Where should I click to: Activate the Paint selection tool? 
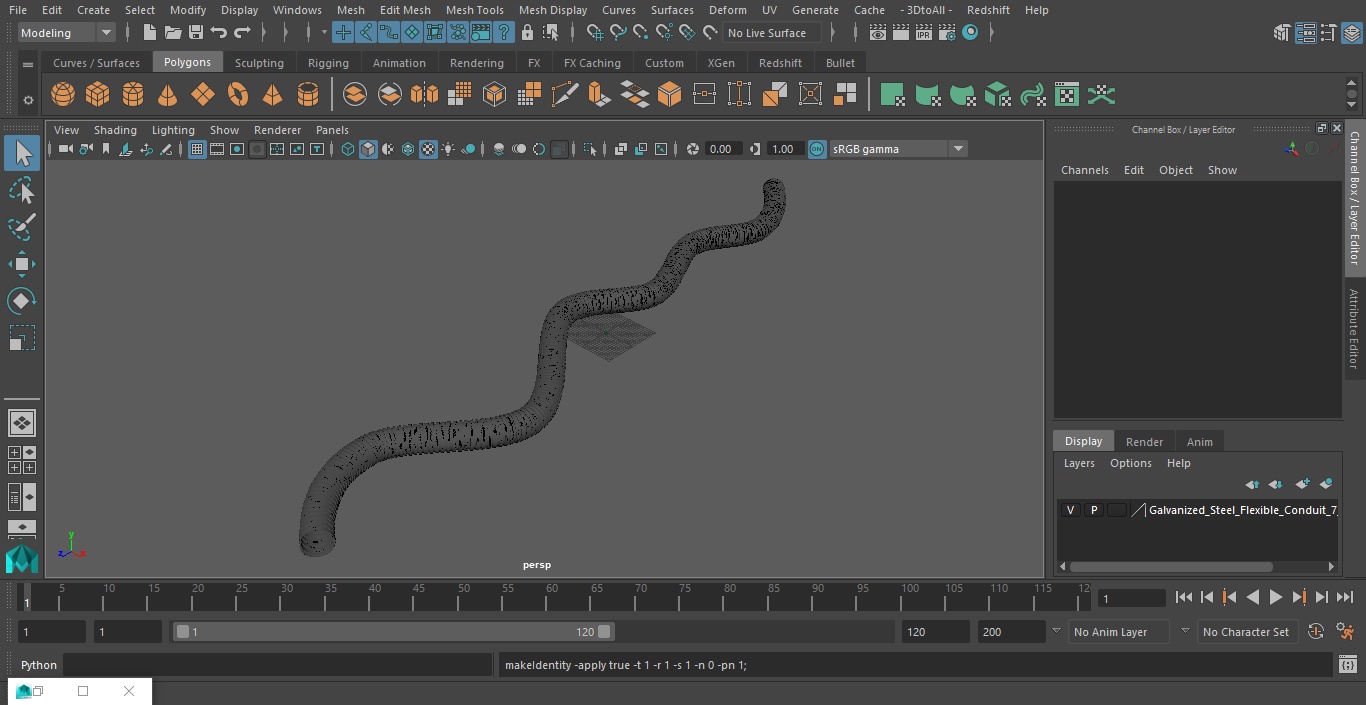tap(21, 227)
